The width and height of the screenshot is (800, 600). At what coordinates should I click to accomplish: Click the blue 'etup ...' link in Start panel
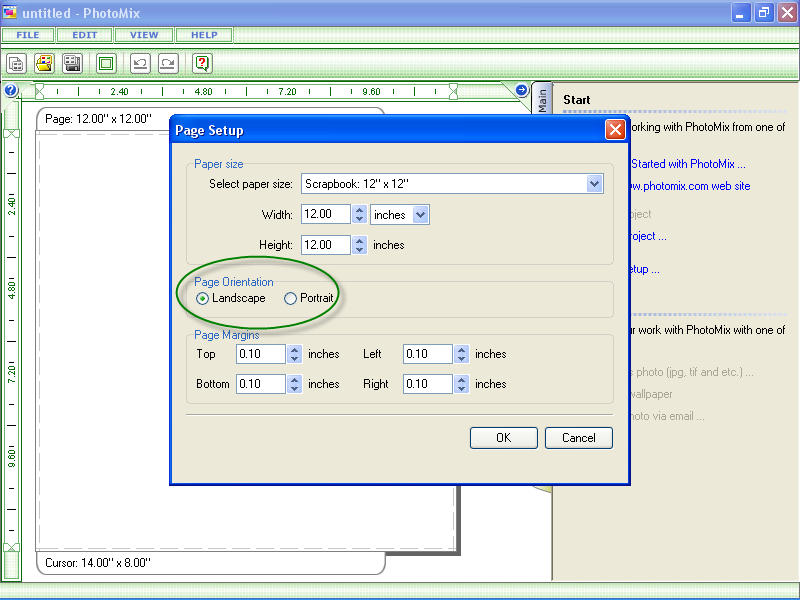click(x=645, y=269)
